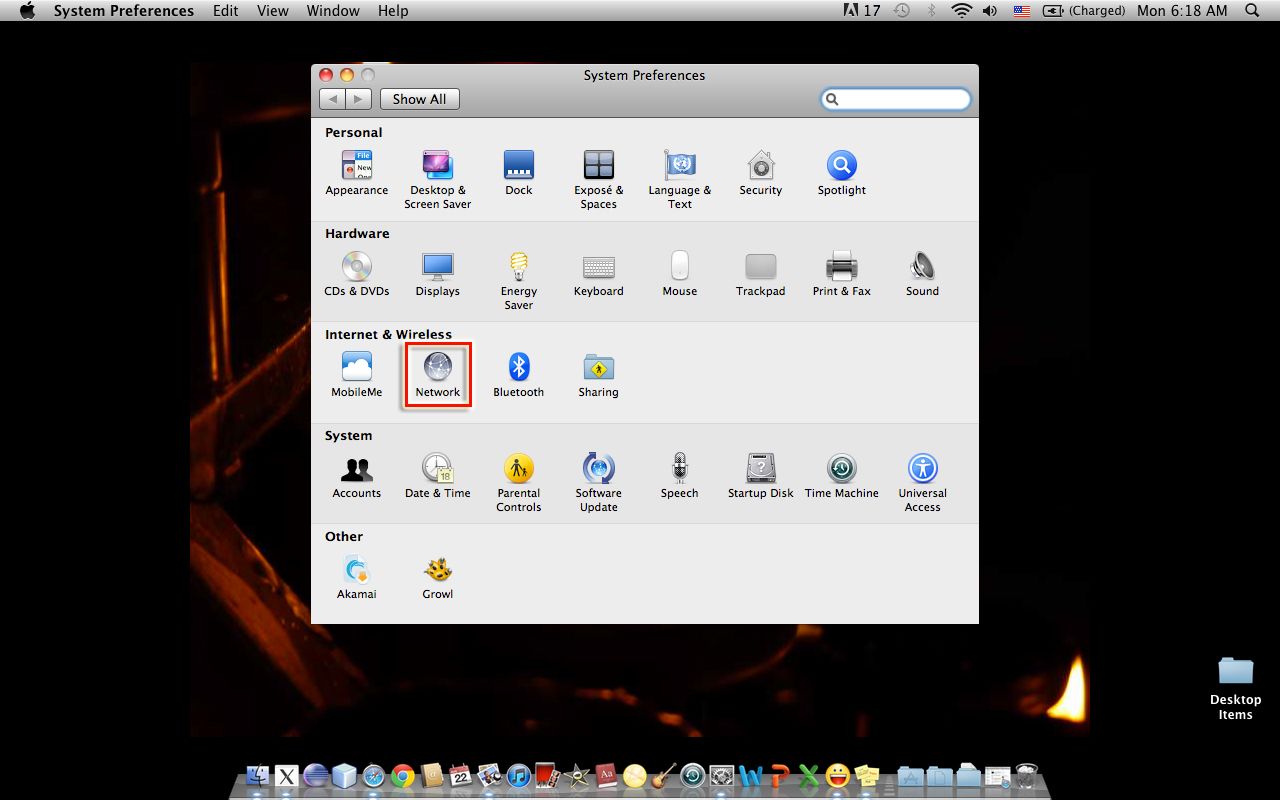Select the Universal Access pane
Screen dimensions: 1280x800
pyautogui.click(x=921, y=467)
